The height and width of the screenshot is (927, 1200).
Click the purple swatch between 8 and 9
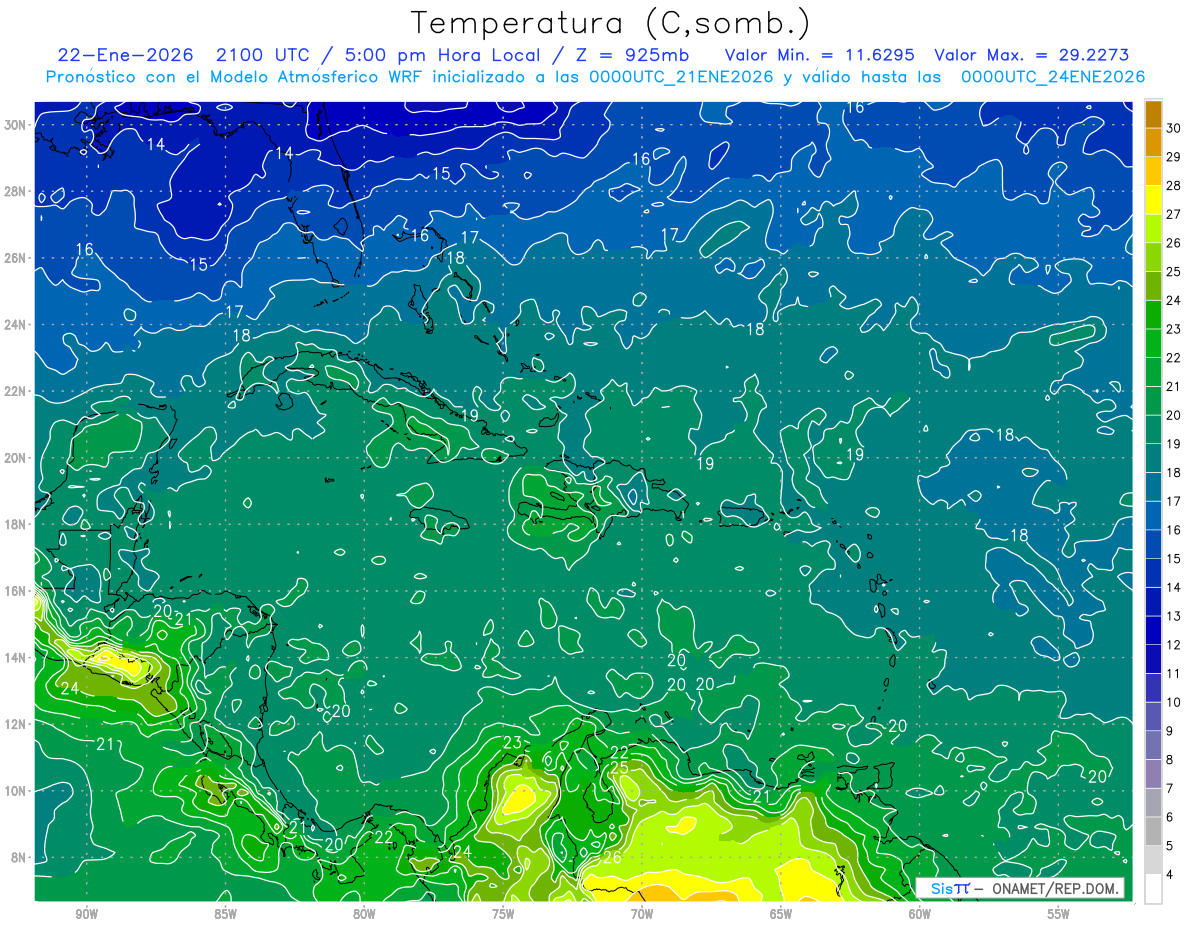coord(1153,745)
